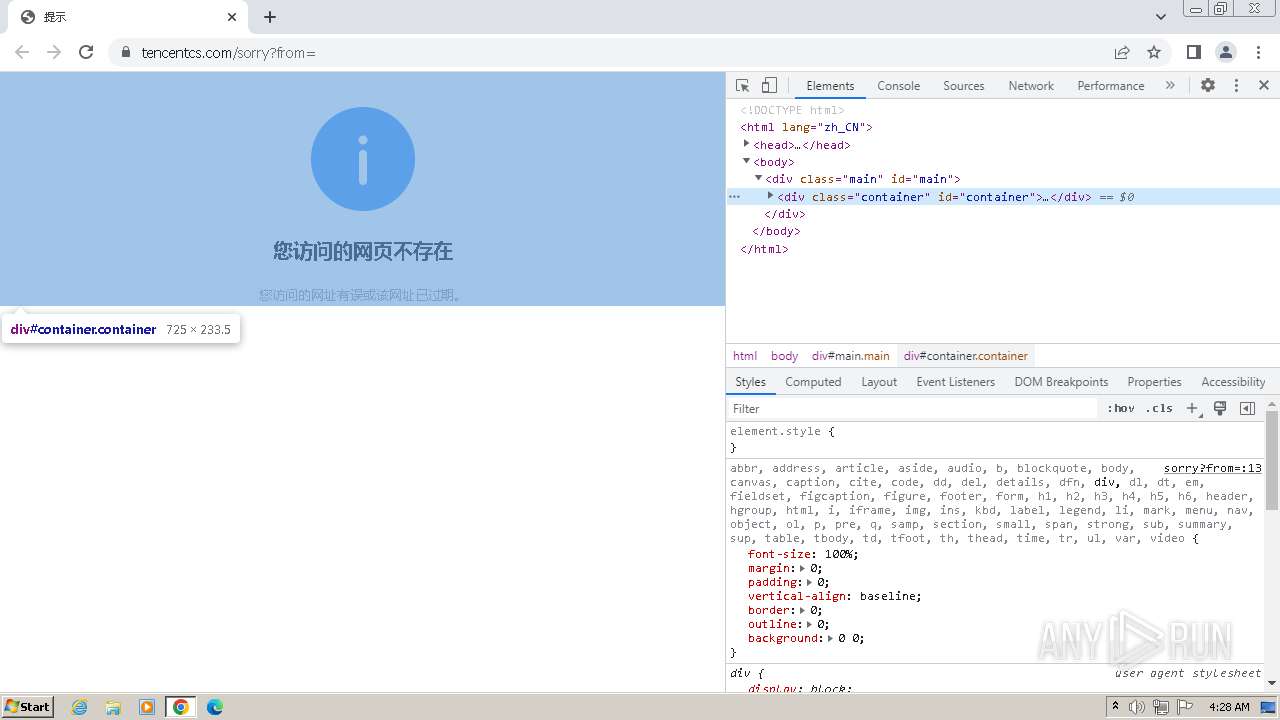Click the vertical-align baseline value
The image size is (1280, 720).
point(887,596)
